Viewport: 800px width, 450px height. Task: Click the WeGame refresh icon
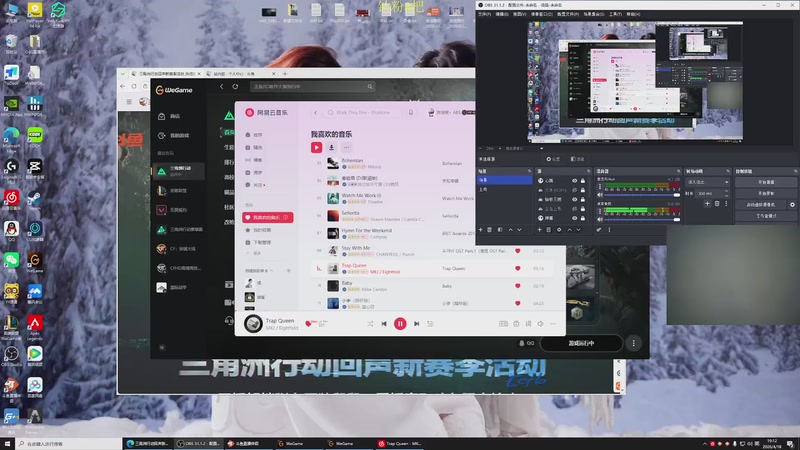tap(235, 86)
